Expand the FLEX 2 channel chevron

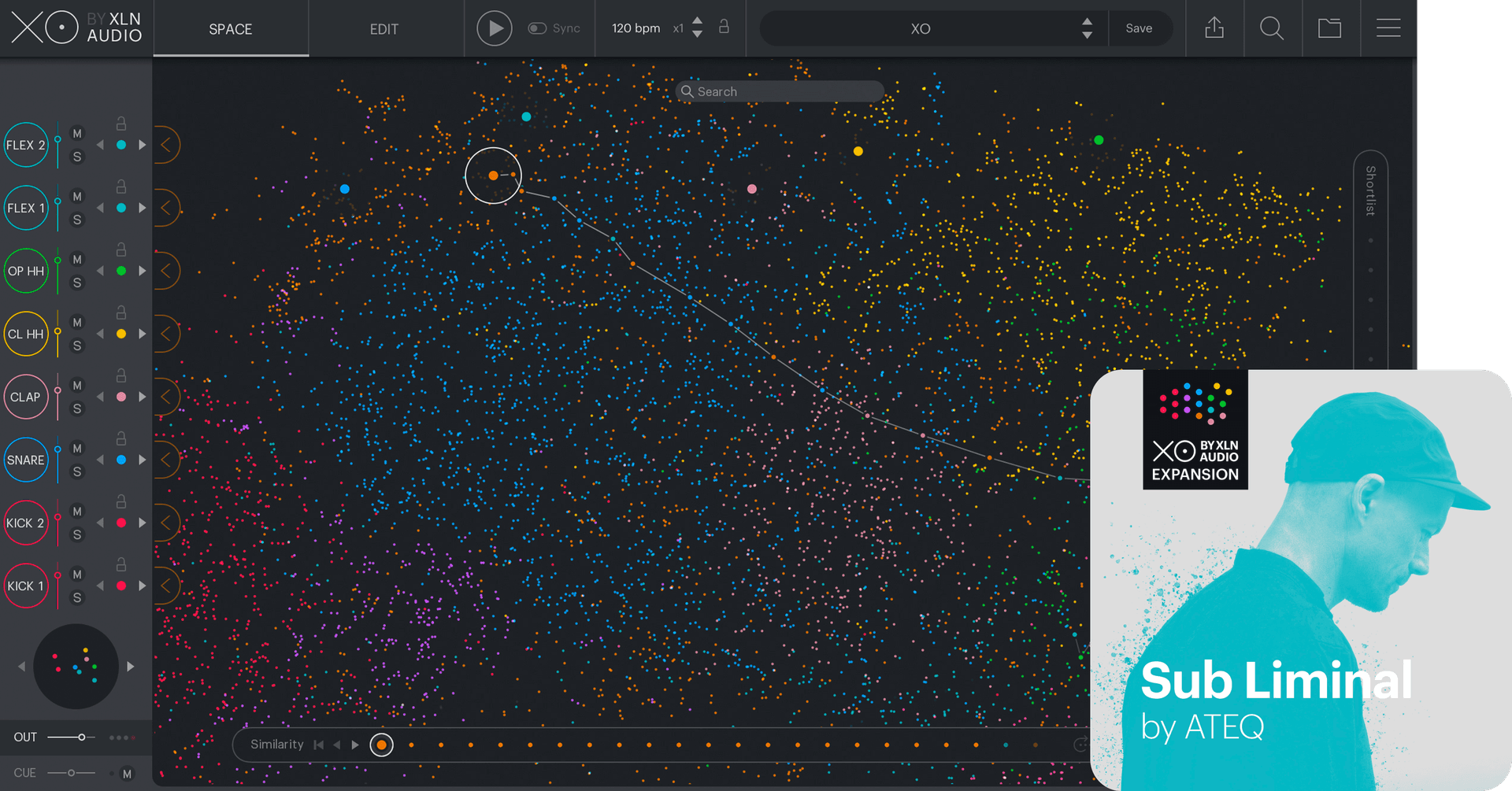(166, 145)
